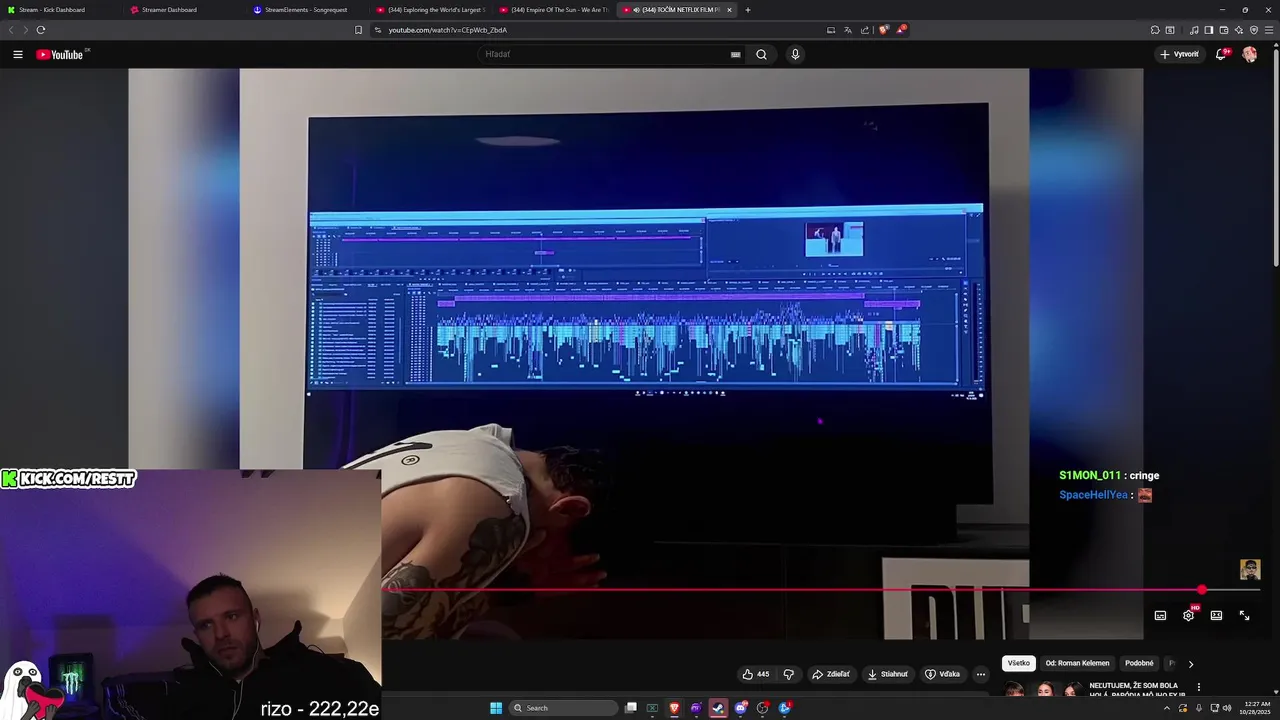Click the youtube.com address bar URL
This screenshot has width=1280, height=720.
[x=448, y=30]
